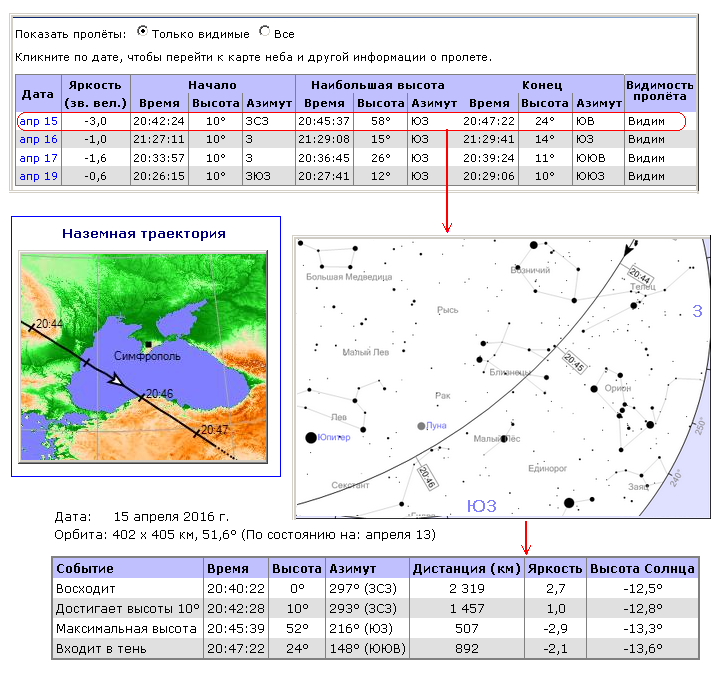Screen dimensions: 728x673
Task: Click the 'Наземная траектория' heading
Action: pyautogui.click(x=144, y=233)
